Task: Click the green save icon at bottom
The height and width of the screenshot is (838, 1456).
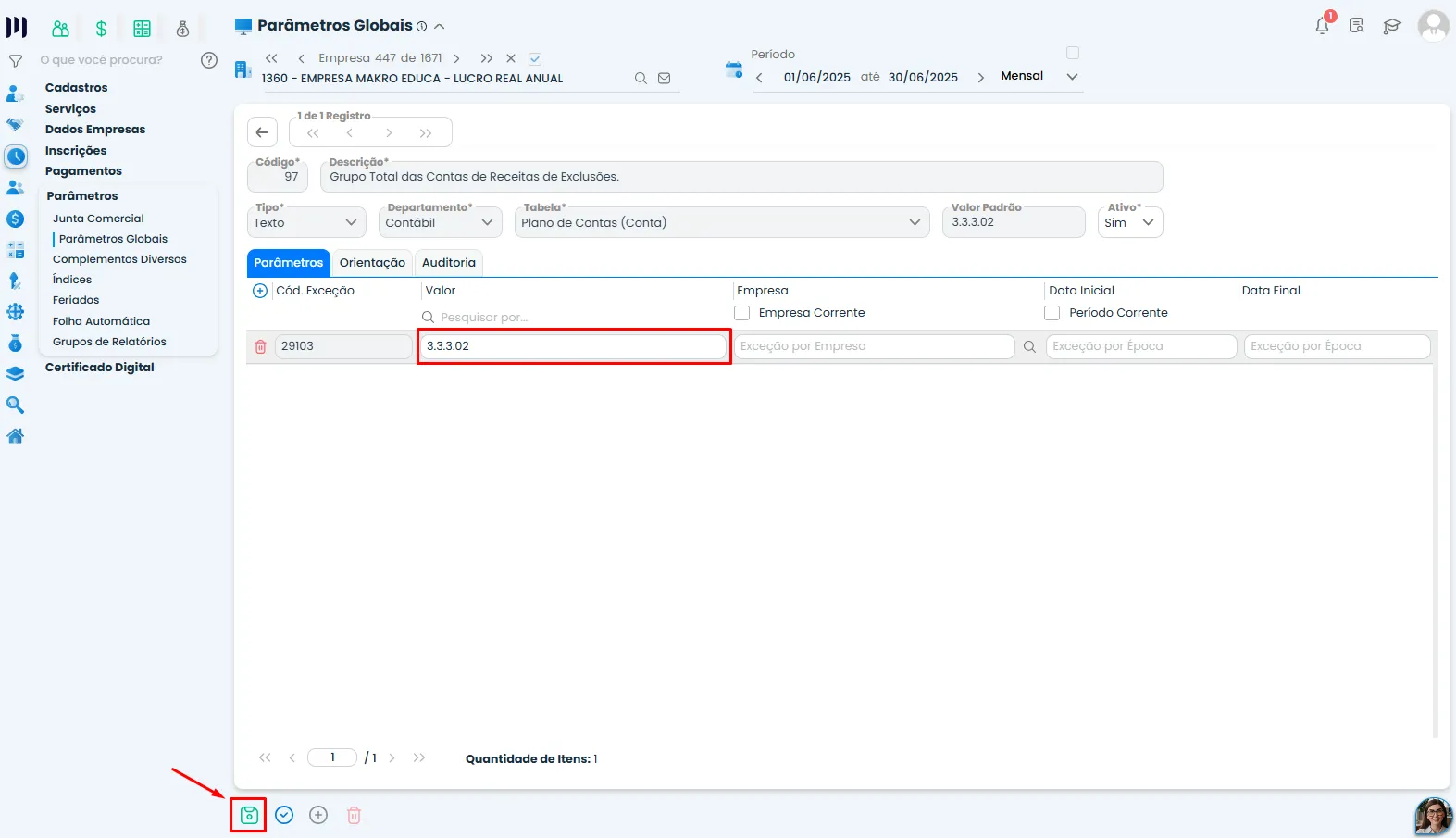Action: tap(249, 815)
